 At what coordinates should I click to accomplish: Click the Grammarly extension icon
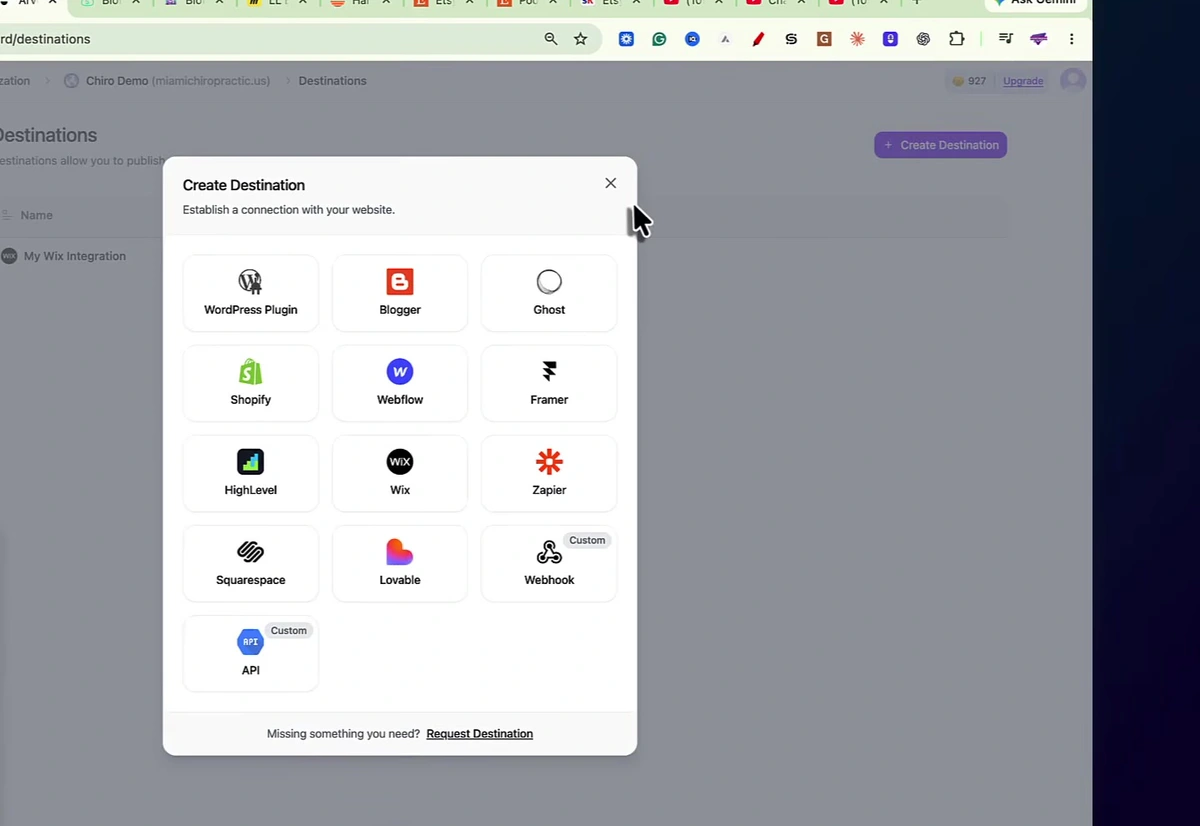659,39
